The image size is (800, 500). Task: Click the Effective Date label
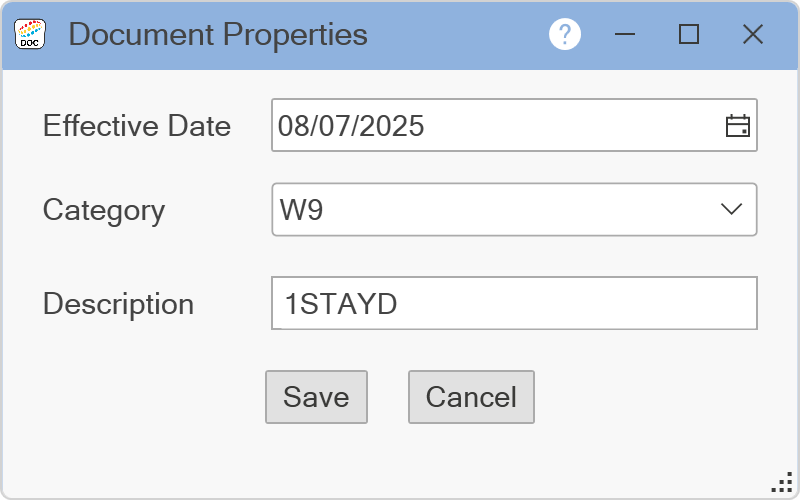[x=137, y=126]
